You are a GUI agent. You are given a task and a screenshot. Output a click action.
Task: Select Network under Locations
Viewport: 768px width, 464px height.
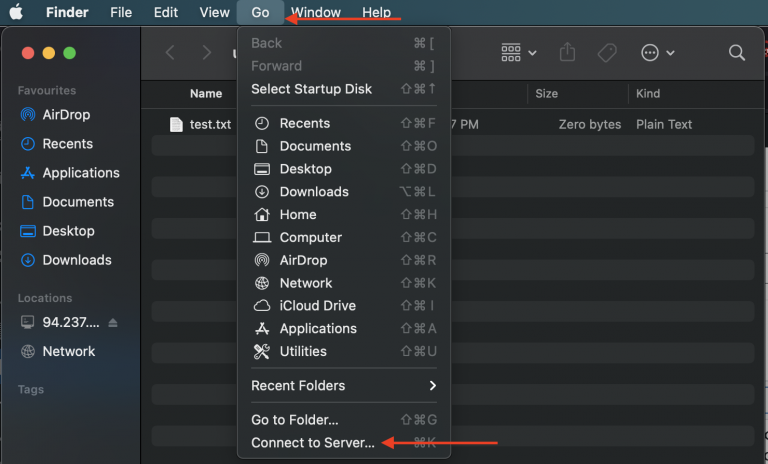click(x=68, y=352)
